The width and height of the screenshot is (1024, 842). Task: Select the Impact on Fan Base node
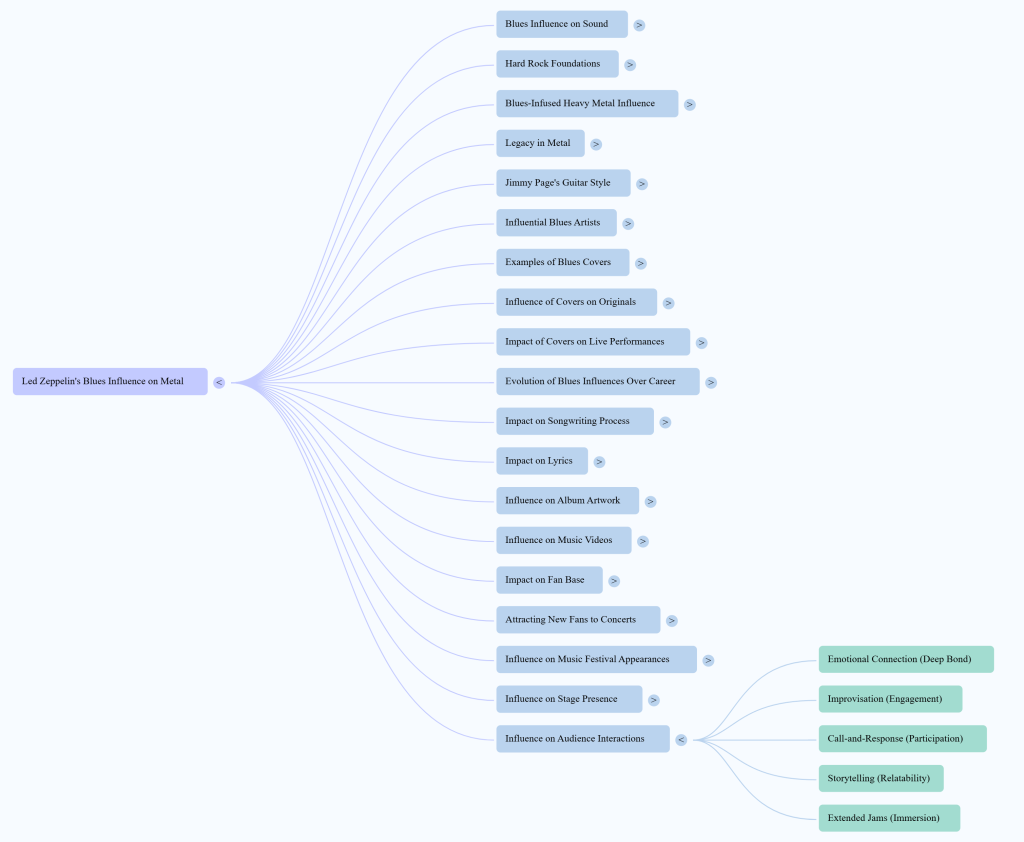click(550, 580)
